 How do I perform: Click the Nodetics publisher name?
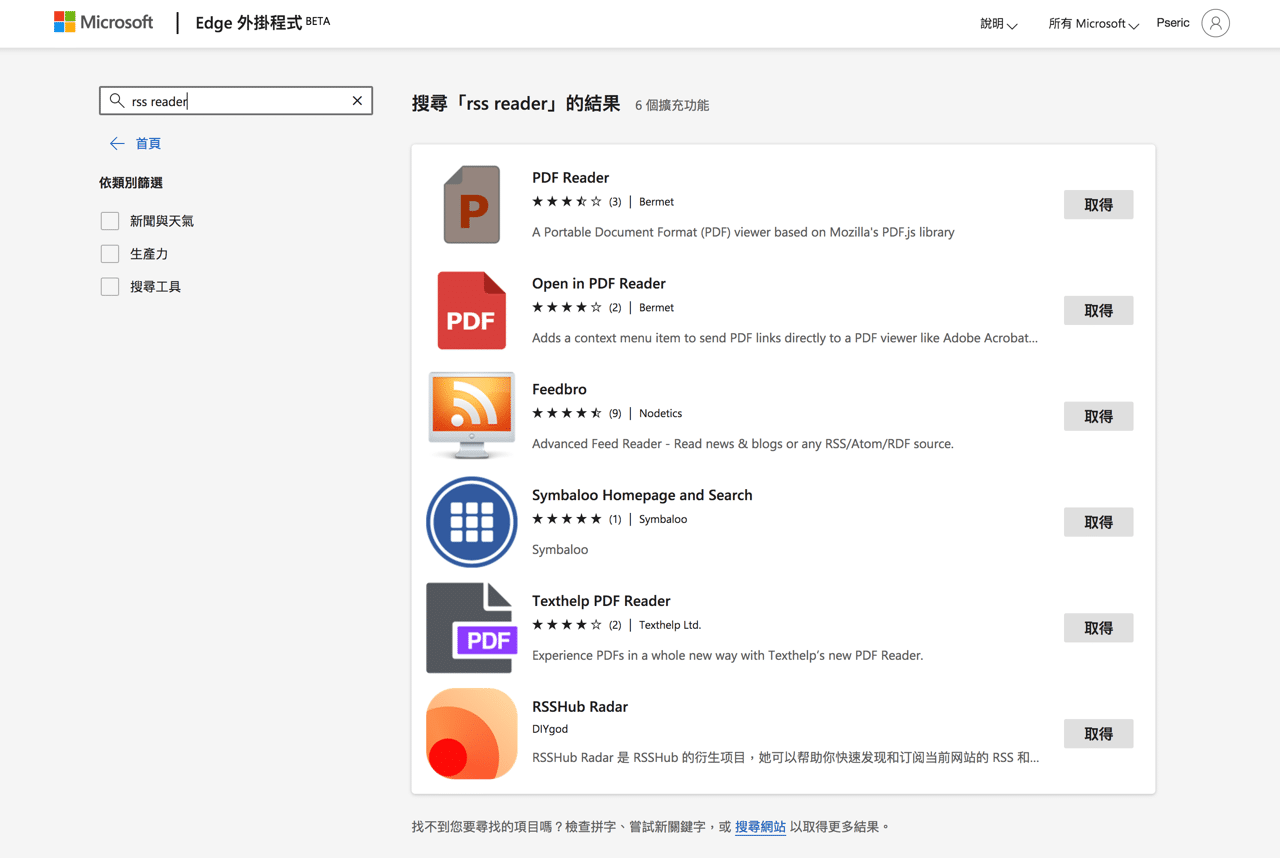[660, 414]
